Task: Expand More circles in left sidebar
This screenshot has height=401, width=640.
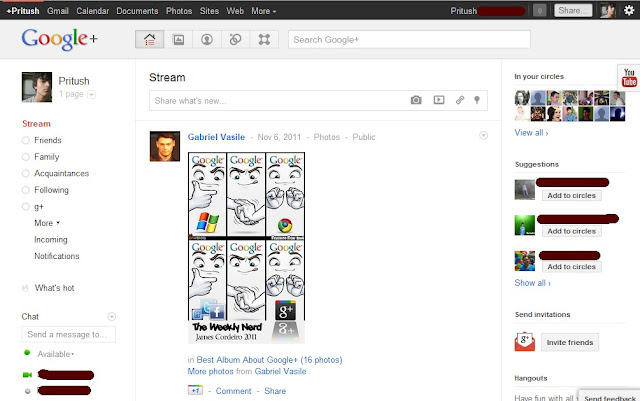Action: tap(47, 223)
